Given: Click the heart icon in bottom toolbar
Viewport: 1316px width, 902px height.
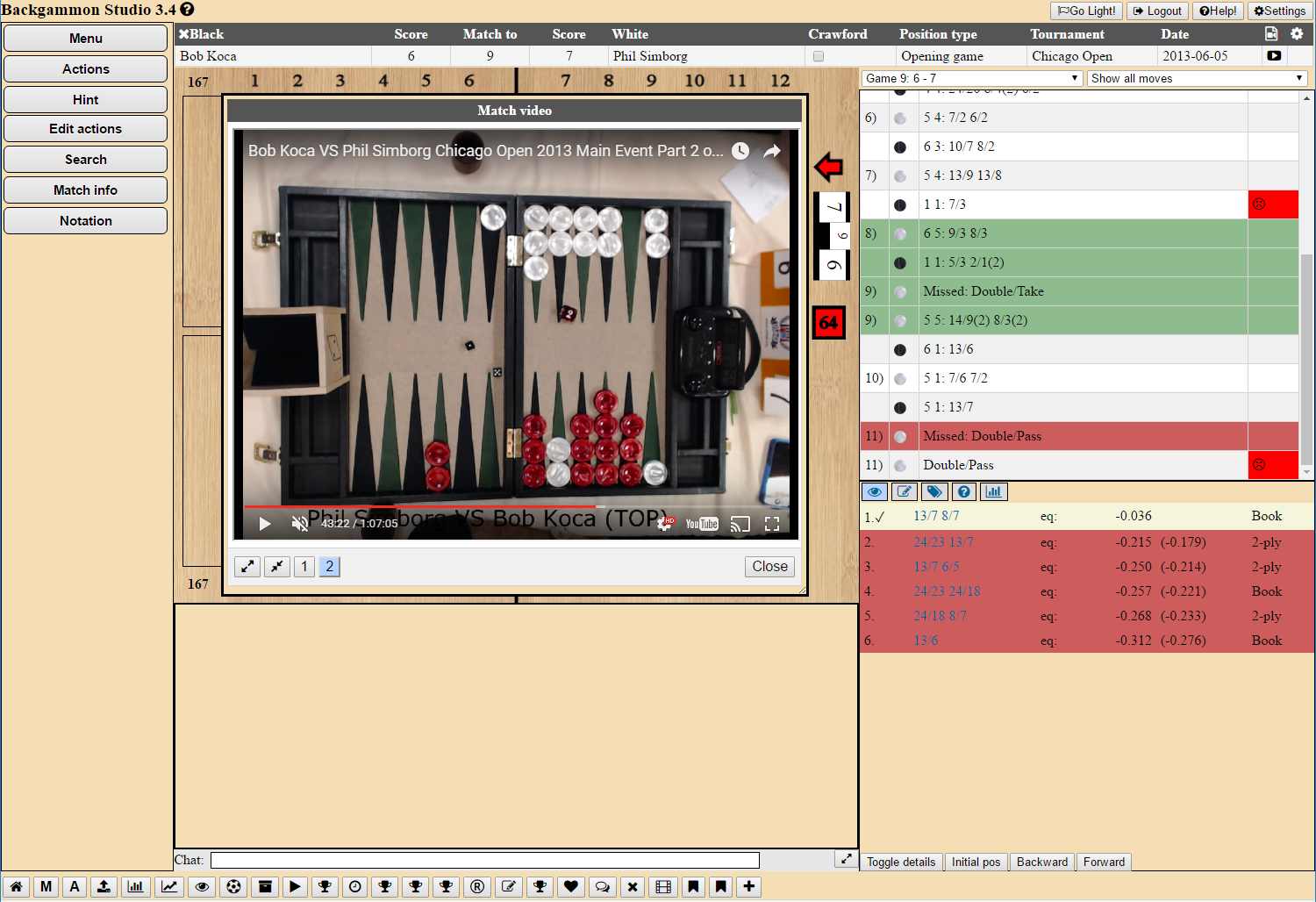Looking at the screenshot, I should (571, 886).
